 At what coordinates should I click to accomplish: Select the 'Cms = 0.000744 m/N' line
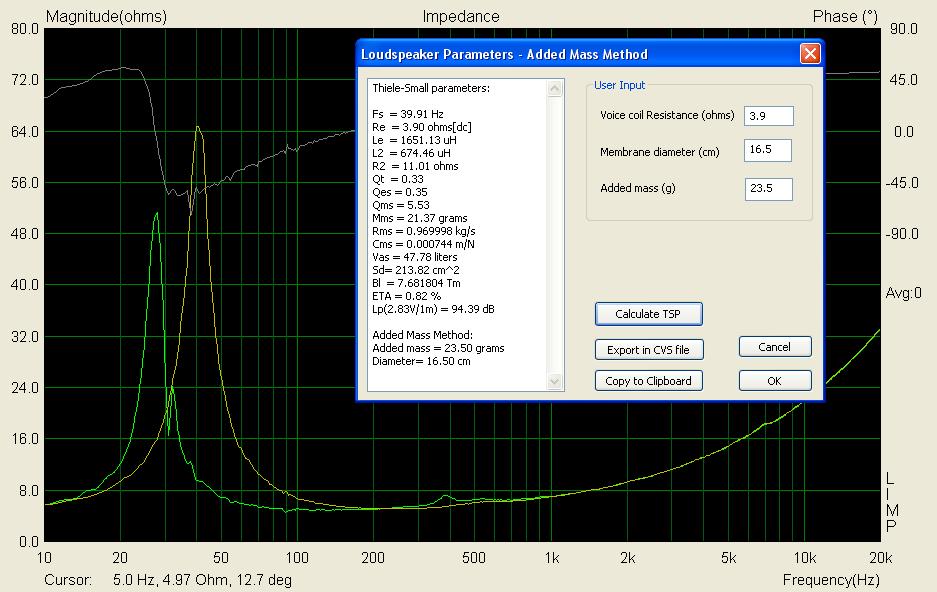coord(423,244)
